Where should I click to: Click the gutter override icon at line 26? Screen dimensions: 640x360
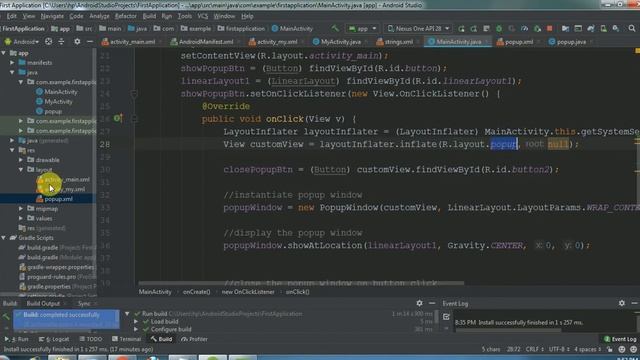pyautogui.click(x=118, y=118)
